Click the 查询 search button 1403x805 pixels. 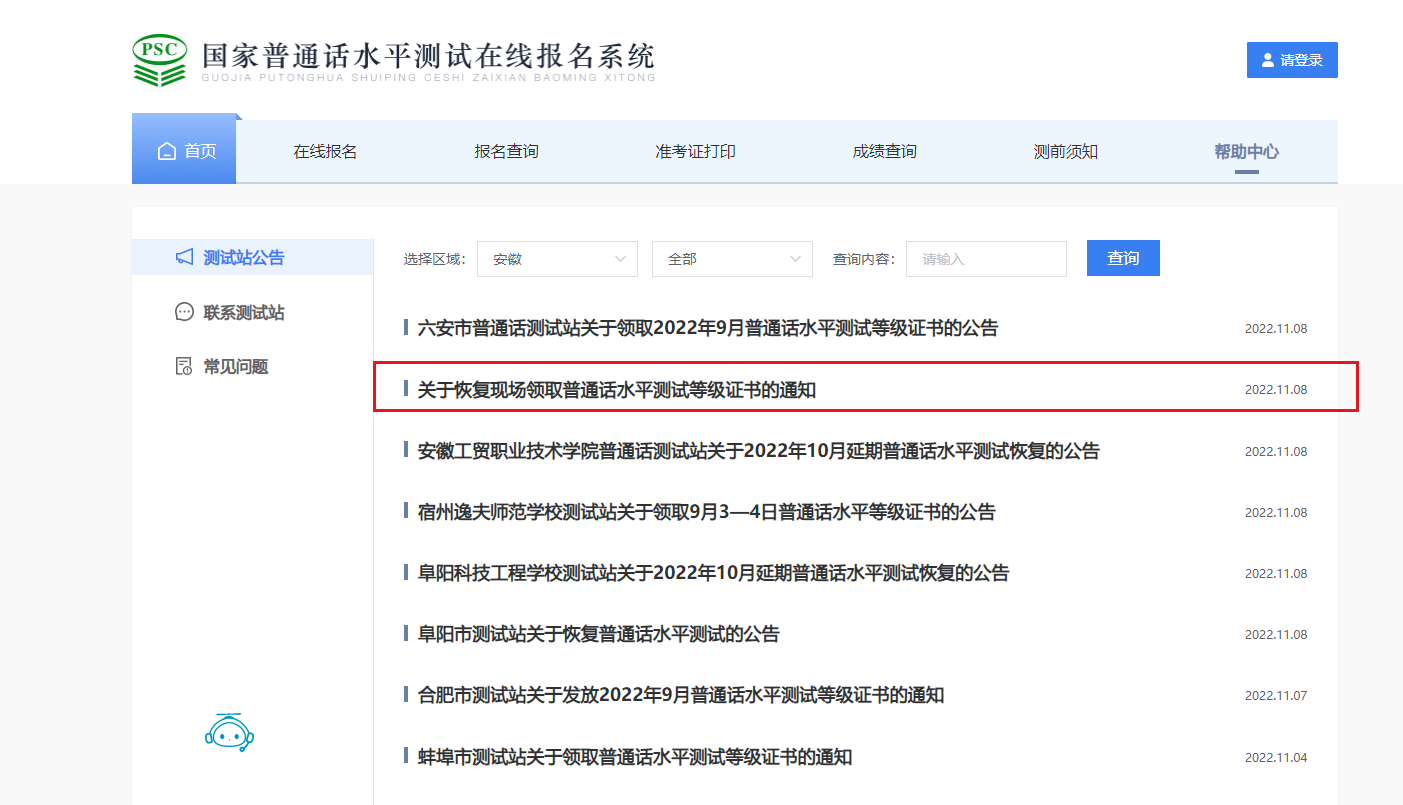pos(1123,258)
